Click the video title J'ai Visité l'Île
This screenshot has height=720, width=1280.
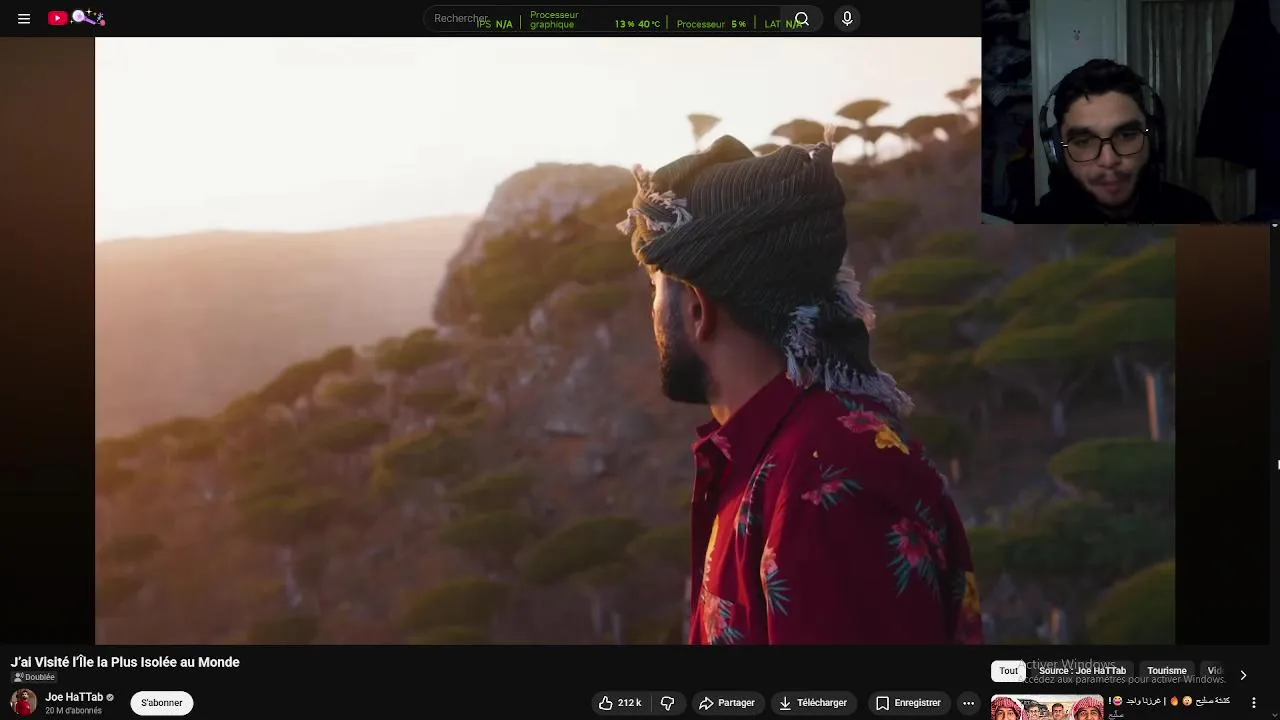point(125,662)
